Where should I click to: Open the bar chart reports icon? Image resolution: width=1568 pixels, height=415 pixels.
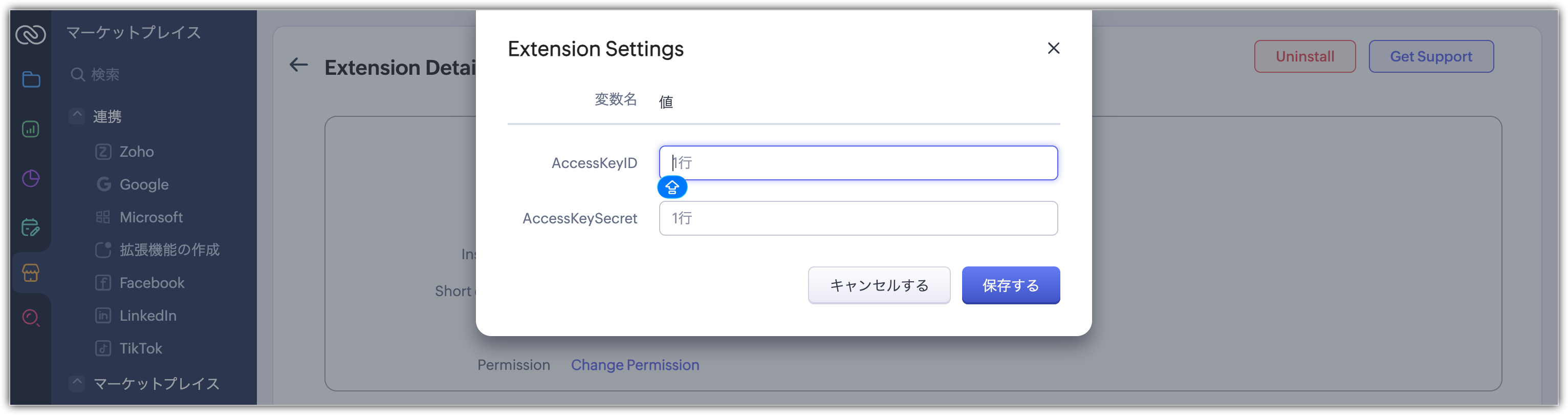tap(31, 129)
